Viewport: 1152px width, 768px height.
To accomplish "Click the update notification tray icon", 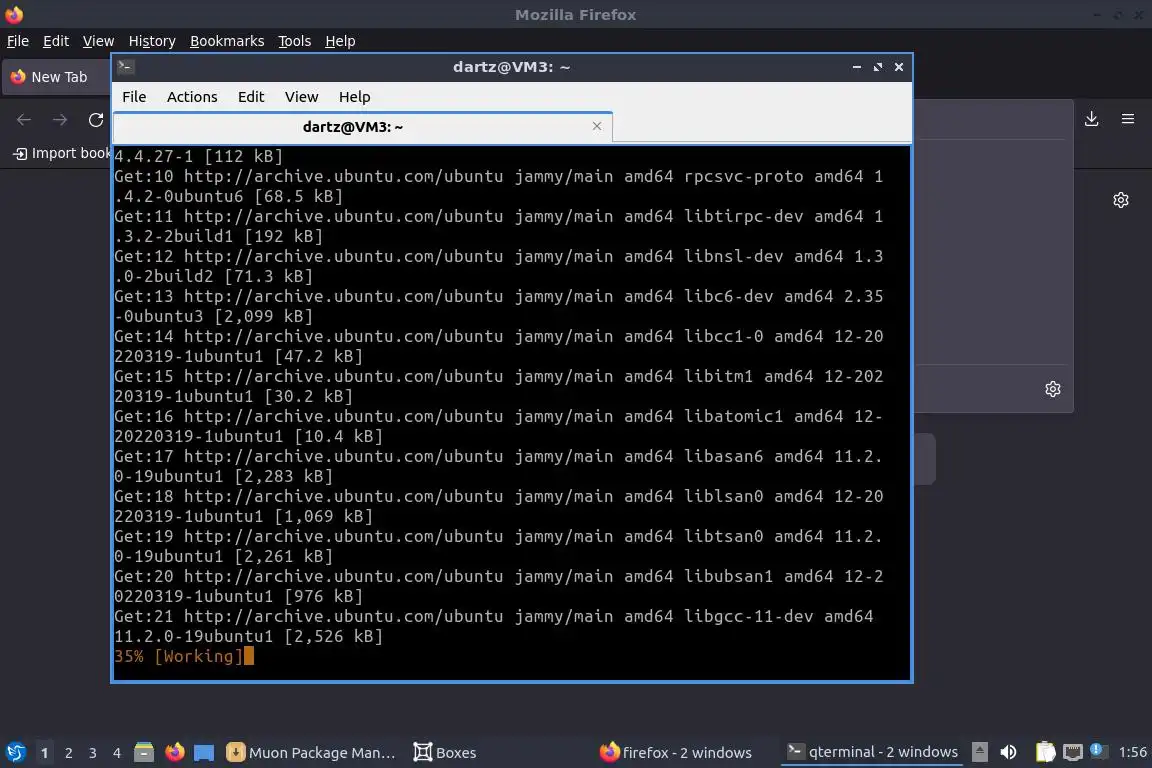I will pos(1096,750).
